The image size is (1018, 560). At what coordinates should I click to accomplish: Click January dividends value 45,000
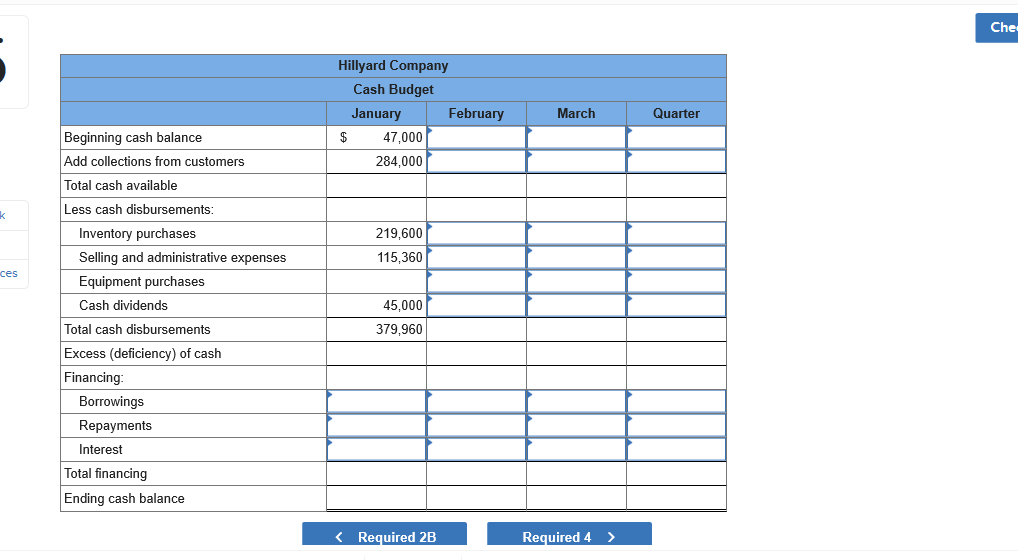point(403,306)
